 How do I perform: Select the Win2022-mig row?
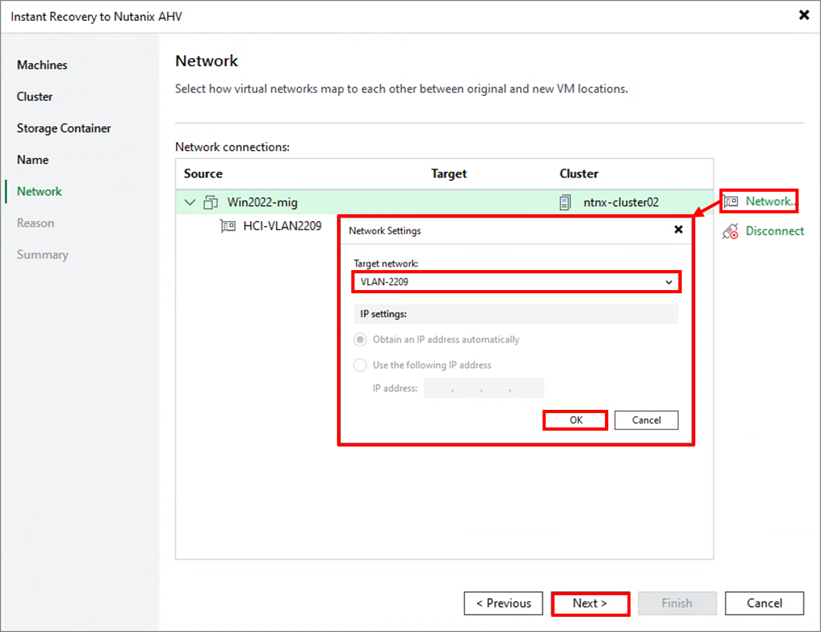click(x=445, y=202)
